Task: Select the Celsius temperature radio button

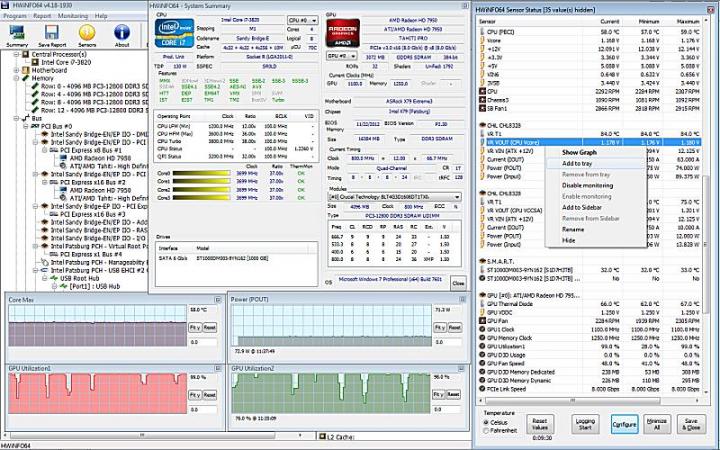Action: pyautogui.click(x=486, y=422)
